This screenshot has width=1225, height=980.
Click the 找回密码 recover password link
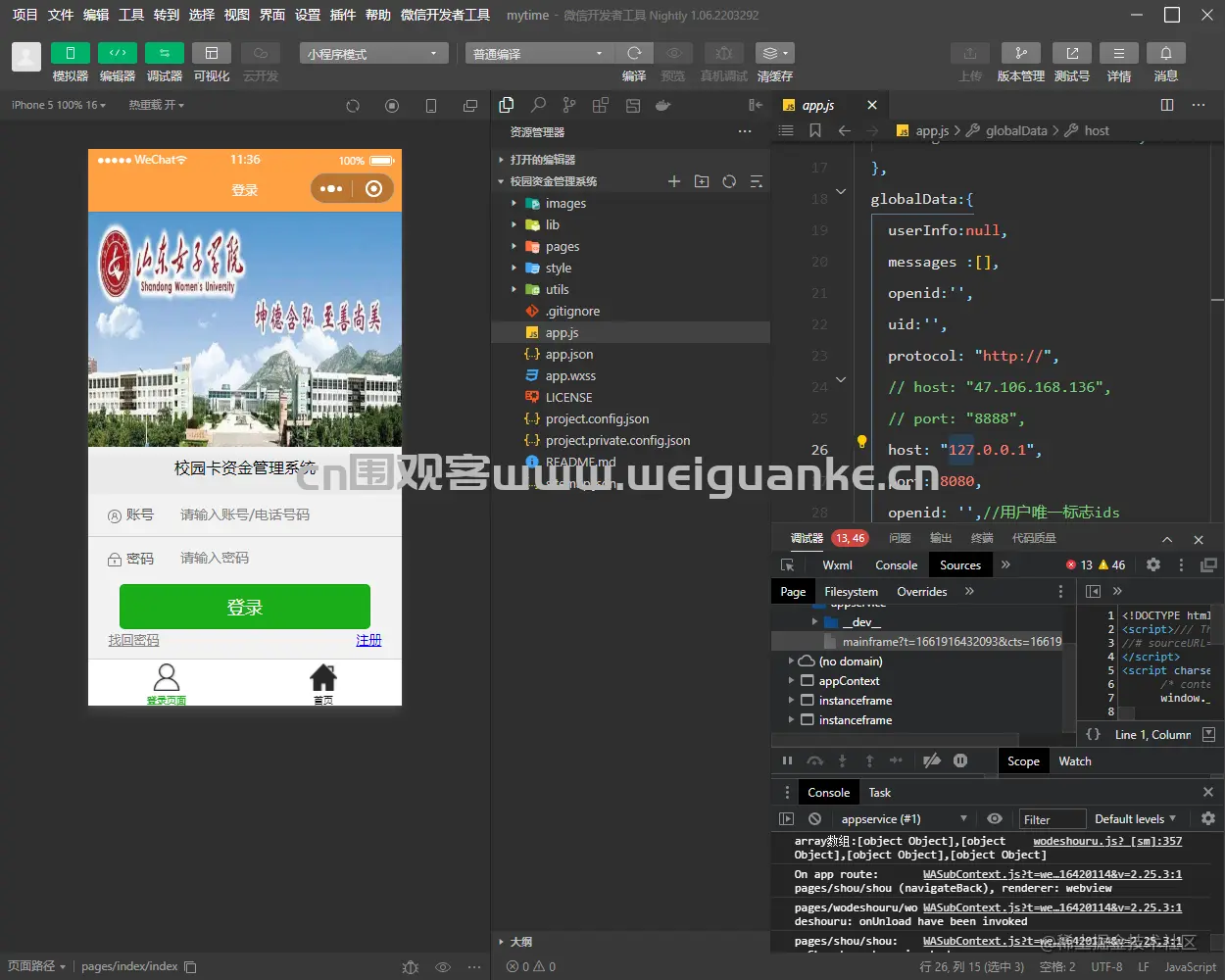pyautogui.click(x=133, y=641)
